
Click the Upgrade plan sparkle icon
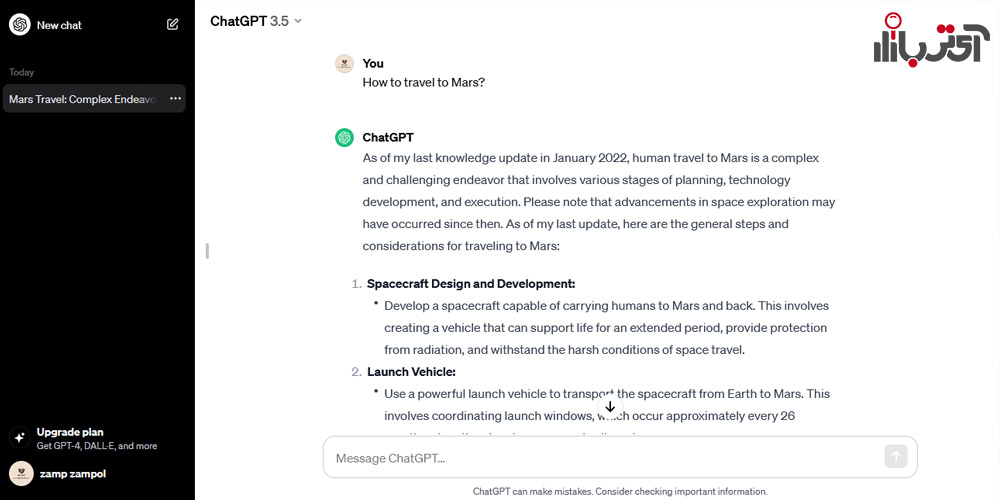(x=20, y=438)
